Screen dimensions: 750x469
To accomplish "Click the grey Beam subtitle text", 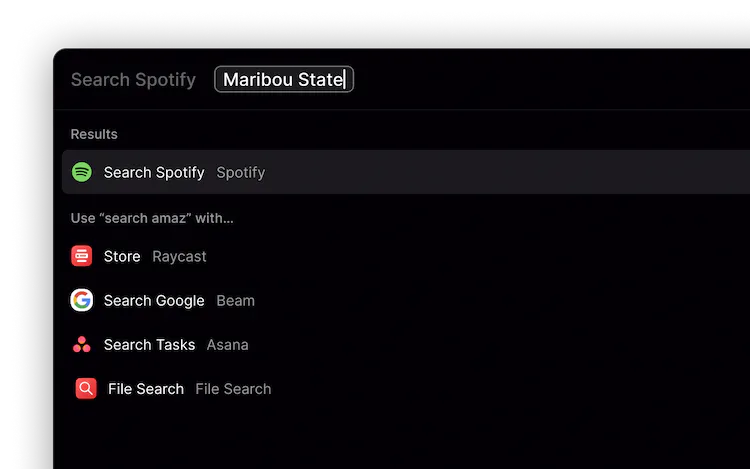I will click(x=235, y=300).
